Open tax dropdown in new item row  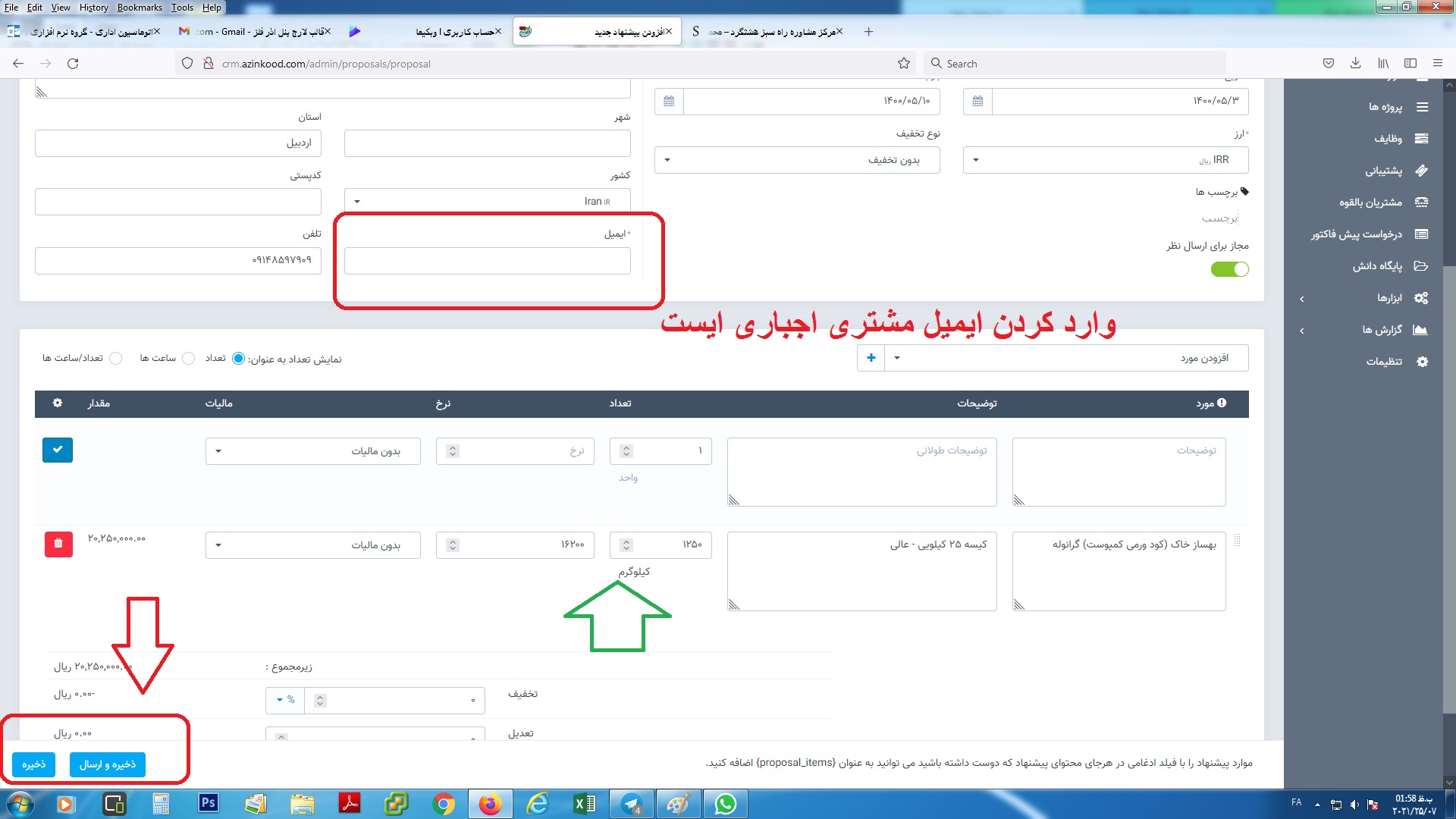click(313, 451)
